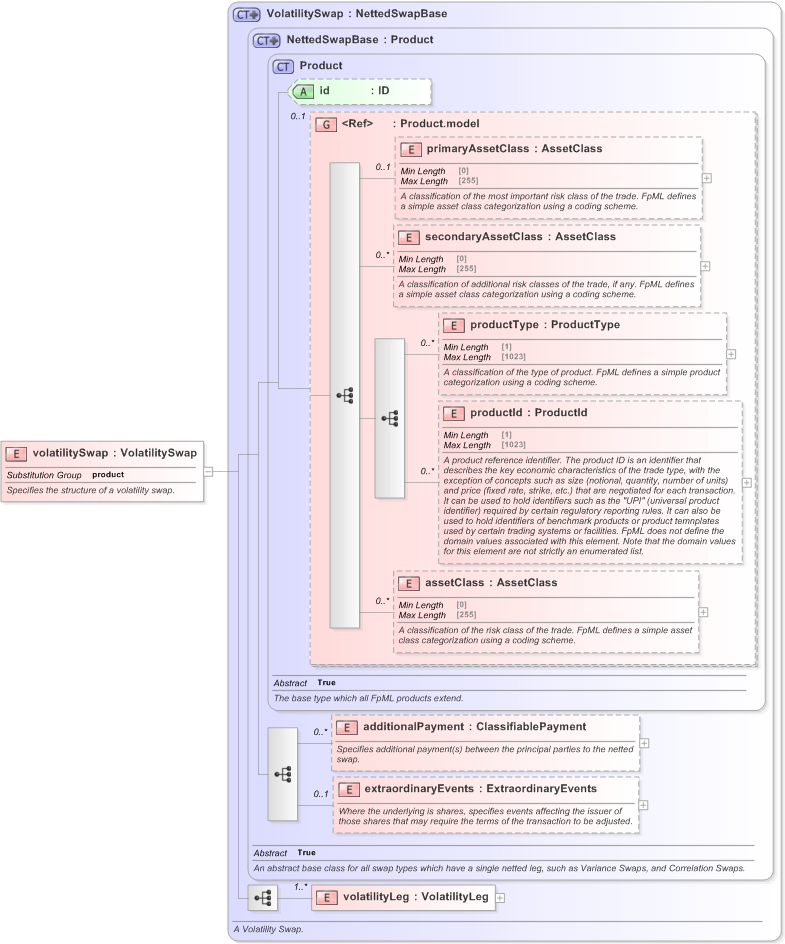The height and width of the screenshot is (944, 785).
Task: Click the primaryAssetClass Max Length value [255]
Action: 468,181
